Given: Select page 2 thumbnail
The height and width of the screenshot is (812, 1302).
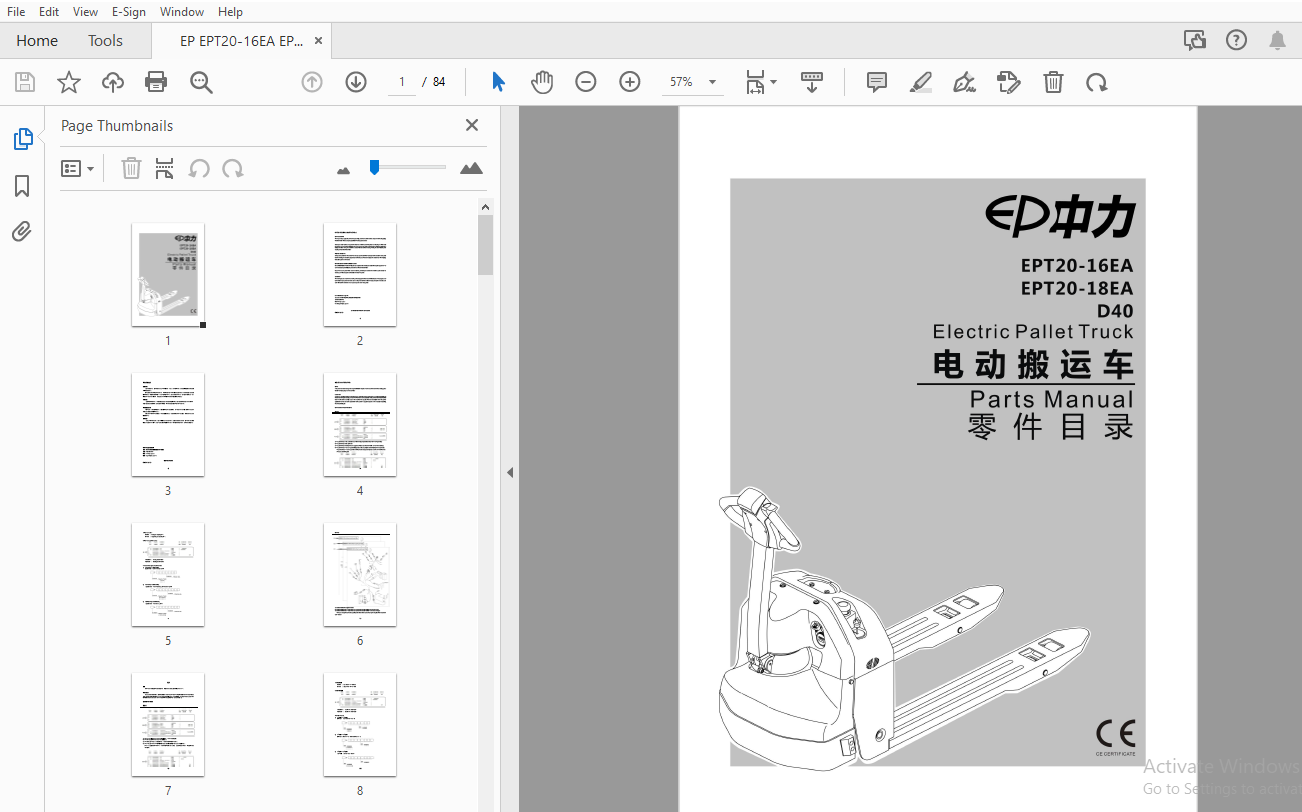Looking at the screenshot, I should (360, 275).
